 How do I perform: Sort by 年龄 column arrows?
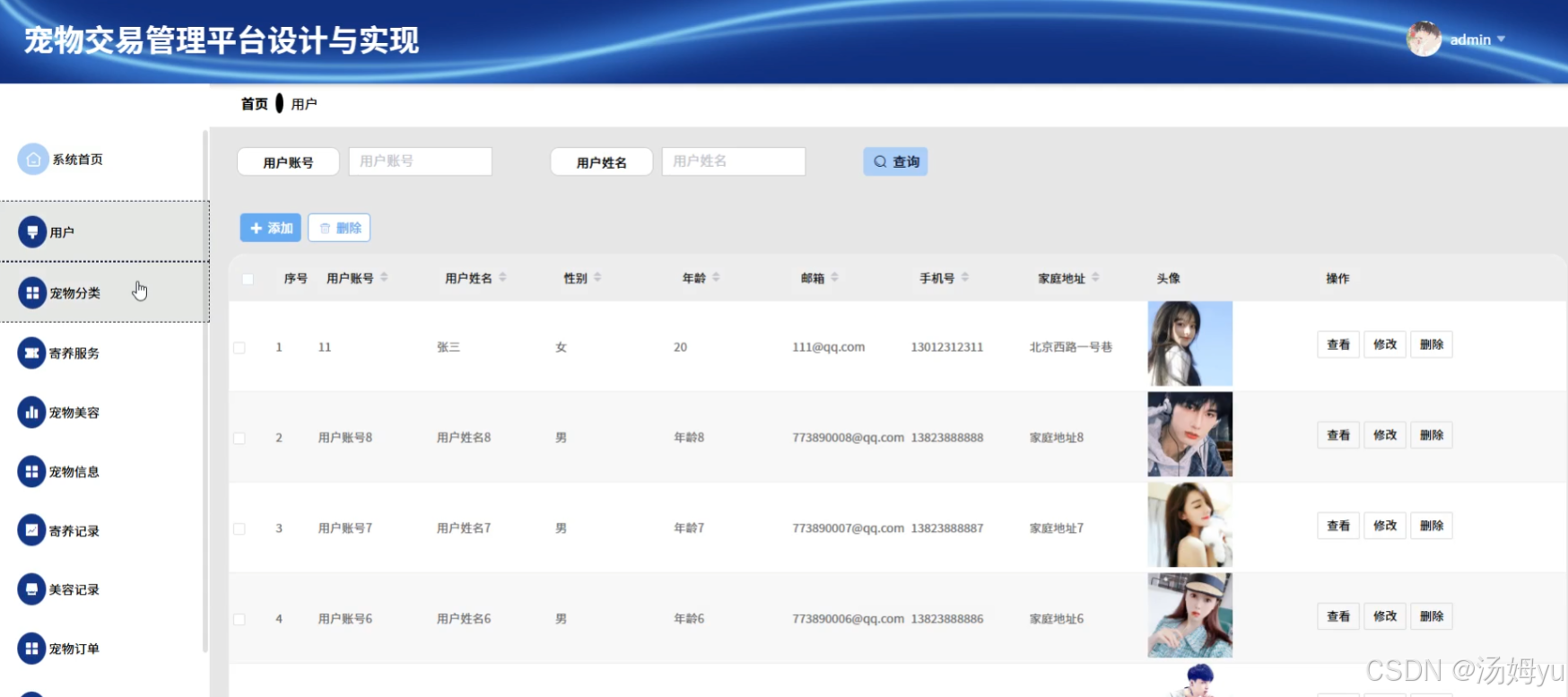click(x=716, y=277)
